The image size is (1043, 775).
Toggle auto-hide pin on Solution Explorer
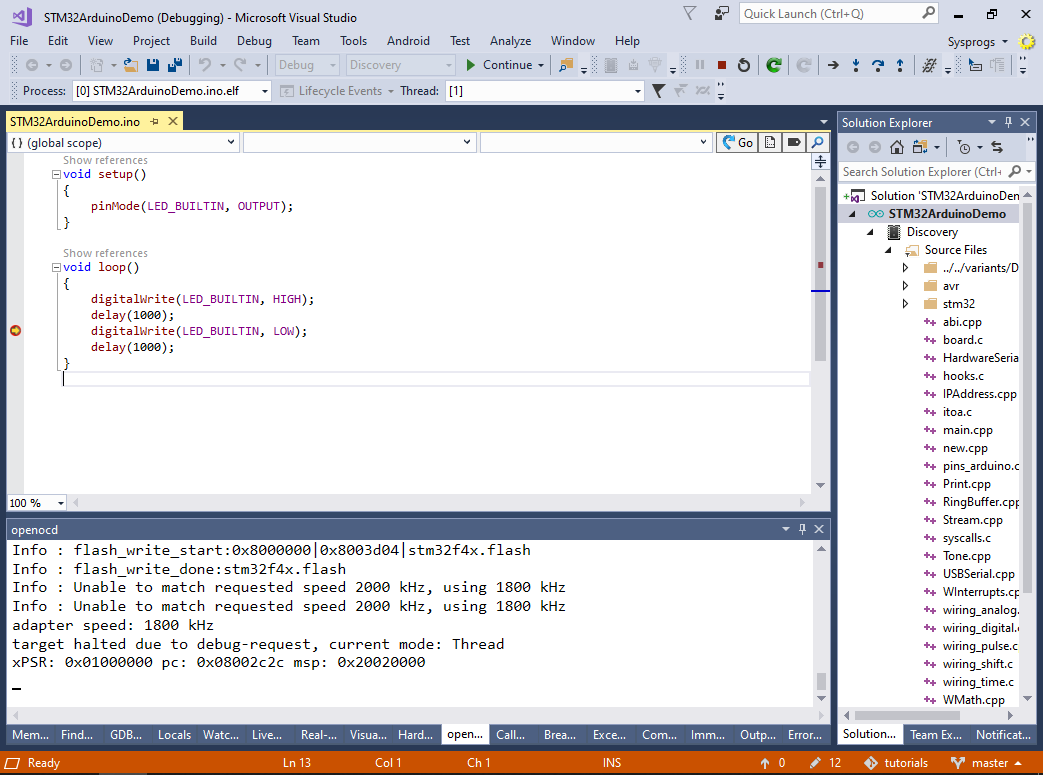pyautogui.click(x=1008, y=122)
